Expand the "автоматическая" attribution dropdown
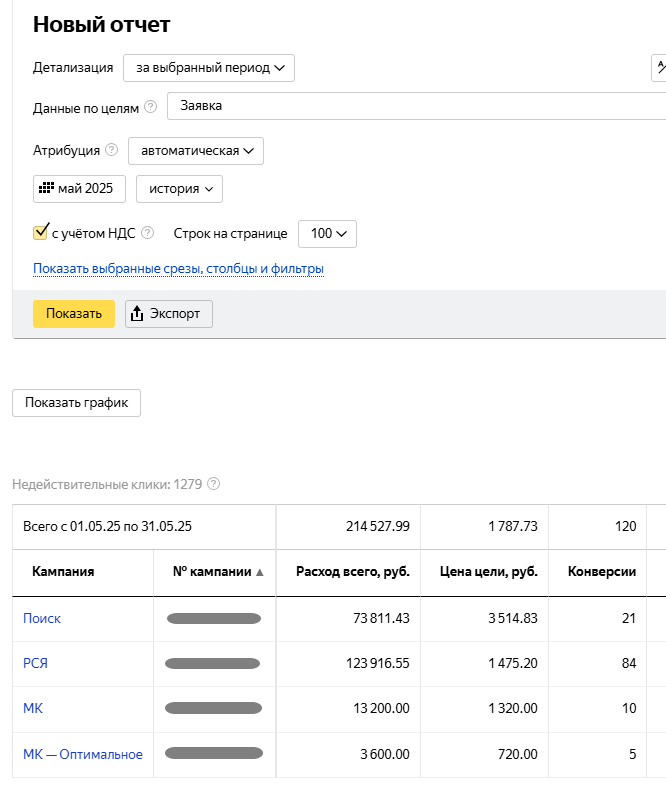The image size is (666, 801). pos(196,150)
